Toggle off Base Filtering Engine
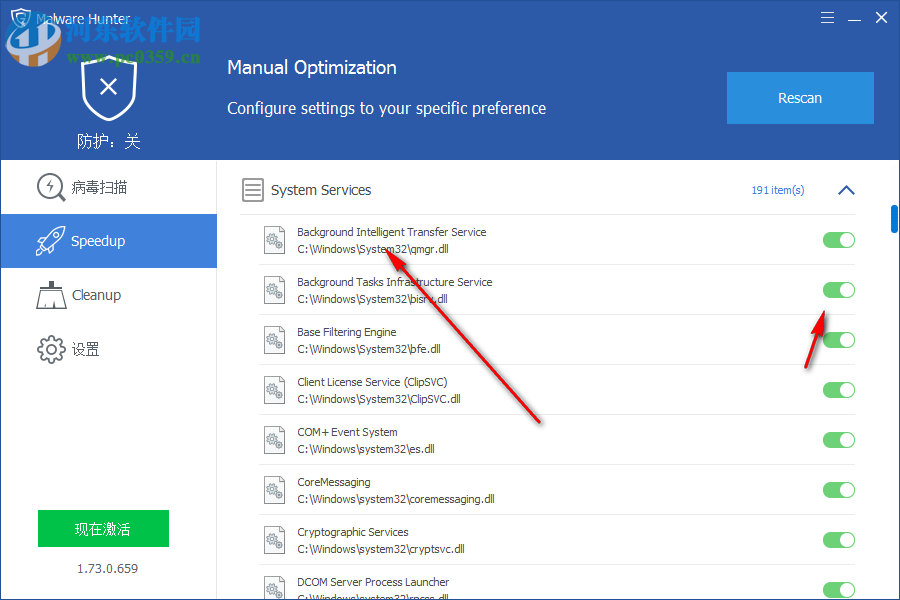 tap(838, 340)
